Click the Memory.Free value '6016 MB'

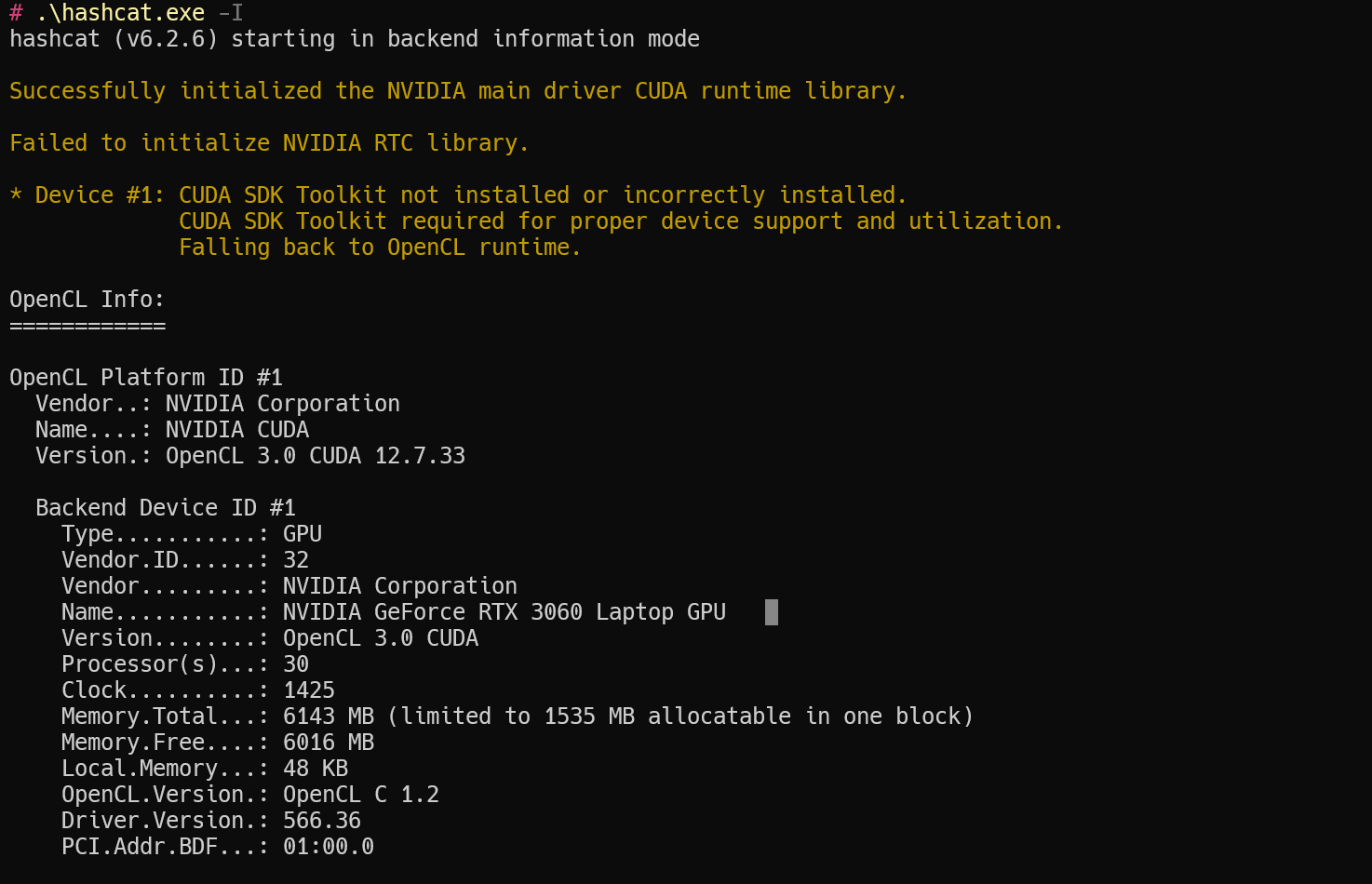329,743
